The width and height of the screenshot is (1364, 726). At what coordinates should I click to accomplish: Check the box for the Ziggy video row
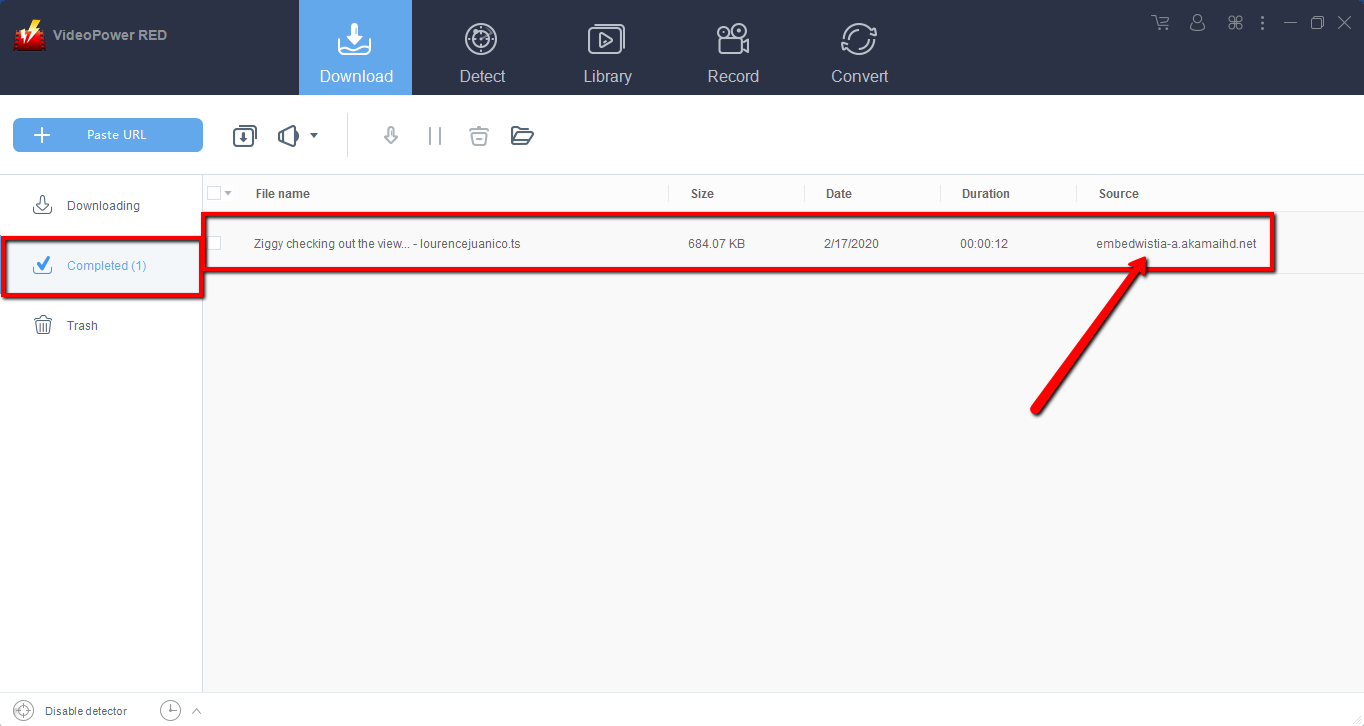(214, 243)
